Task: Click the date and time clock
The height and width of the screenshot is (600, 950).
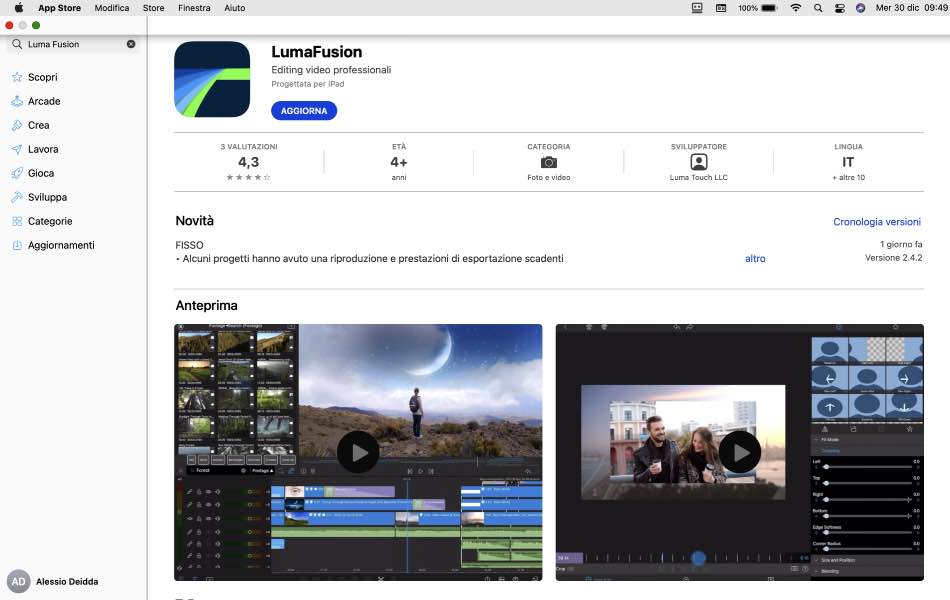Action: click(912, 8)
